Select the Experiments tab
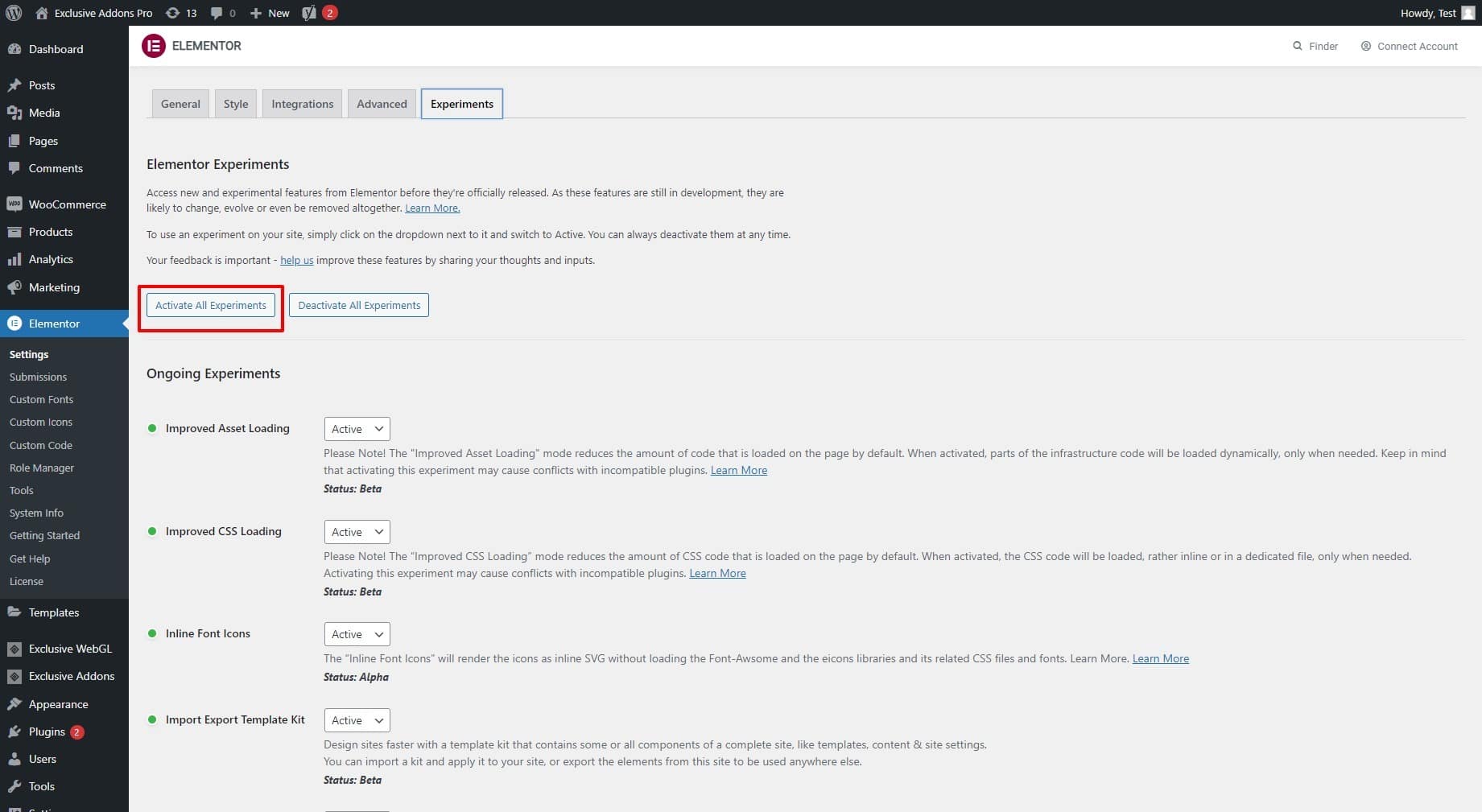The height and width of the screenshot is (812, 1482). coord(462,104)
